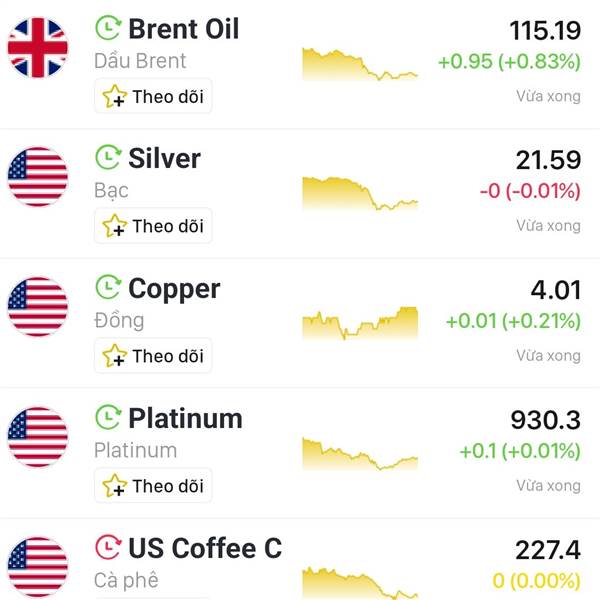Viewport: 600px width, 600px height.
Task: Open the Silver commodity title
Action: [x=165, y=158]
